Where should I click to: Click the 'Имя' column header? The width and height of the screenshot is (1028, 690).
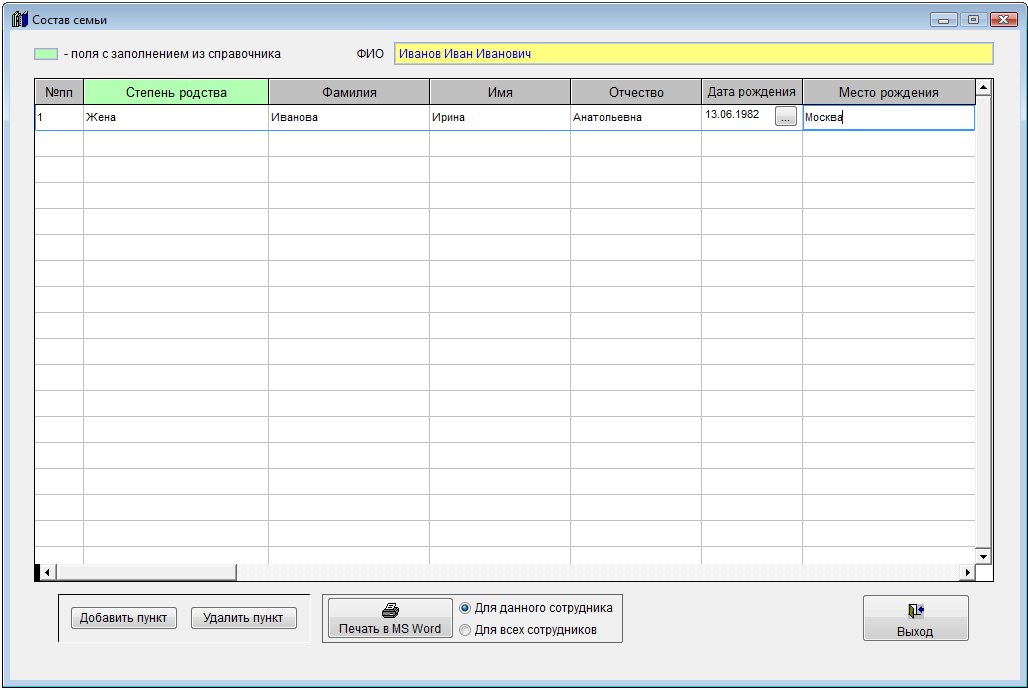click(x=500, y=92)
